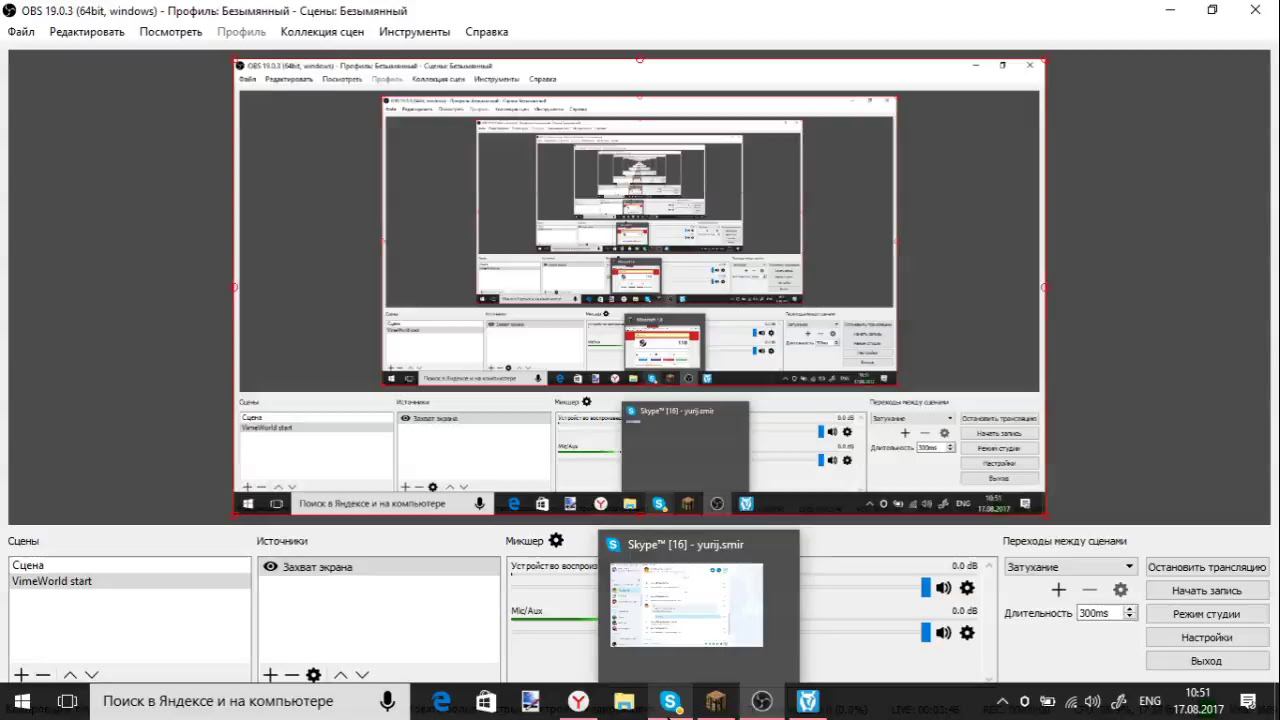
Task: Open File Explorer from taskbar
Action: (x=624, y=701)
